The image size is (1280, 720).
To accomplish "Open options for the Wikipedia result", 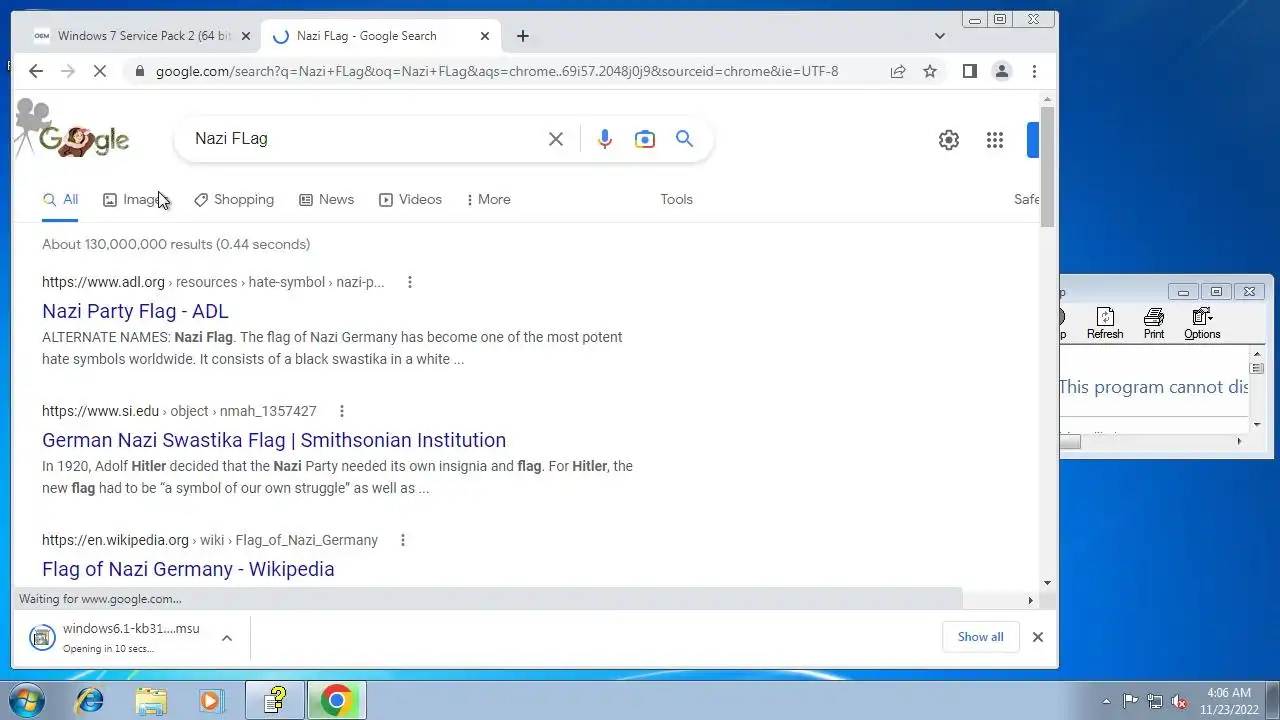I will [403, 540].
